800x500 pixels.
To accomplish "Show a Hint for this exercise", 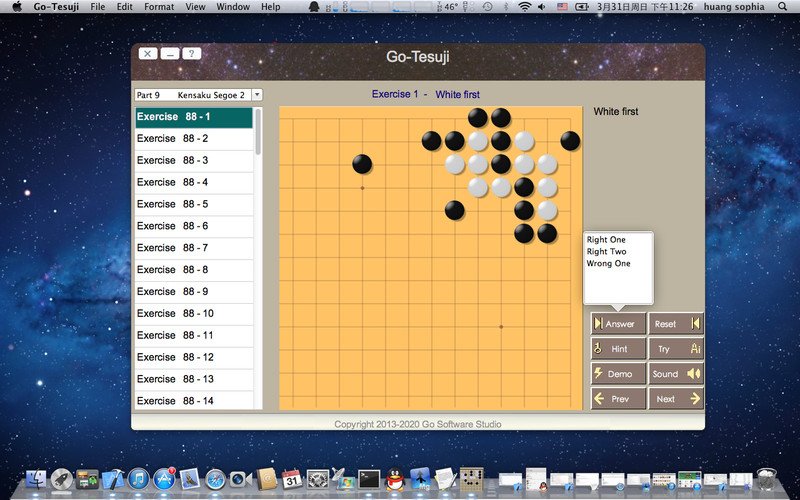I will (x=618, y=348).
